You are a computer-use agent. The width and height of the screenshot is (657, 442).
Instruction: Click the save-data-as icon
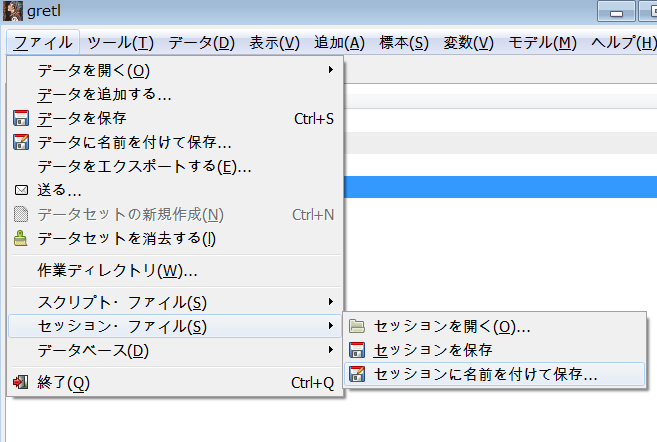coord(22,143)
